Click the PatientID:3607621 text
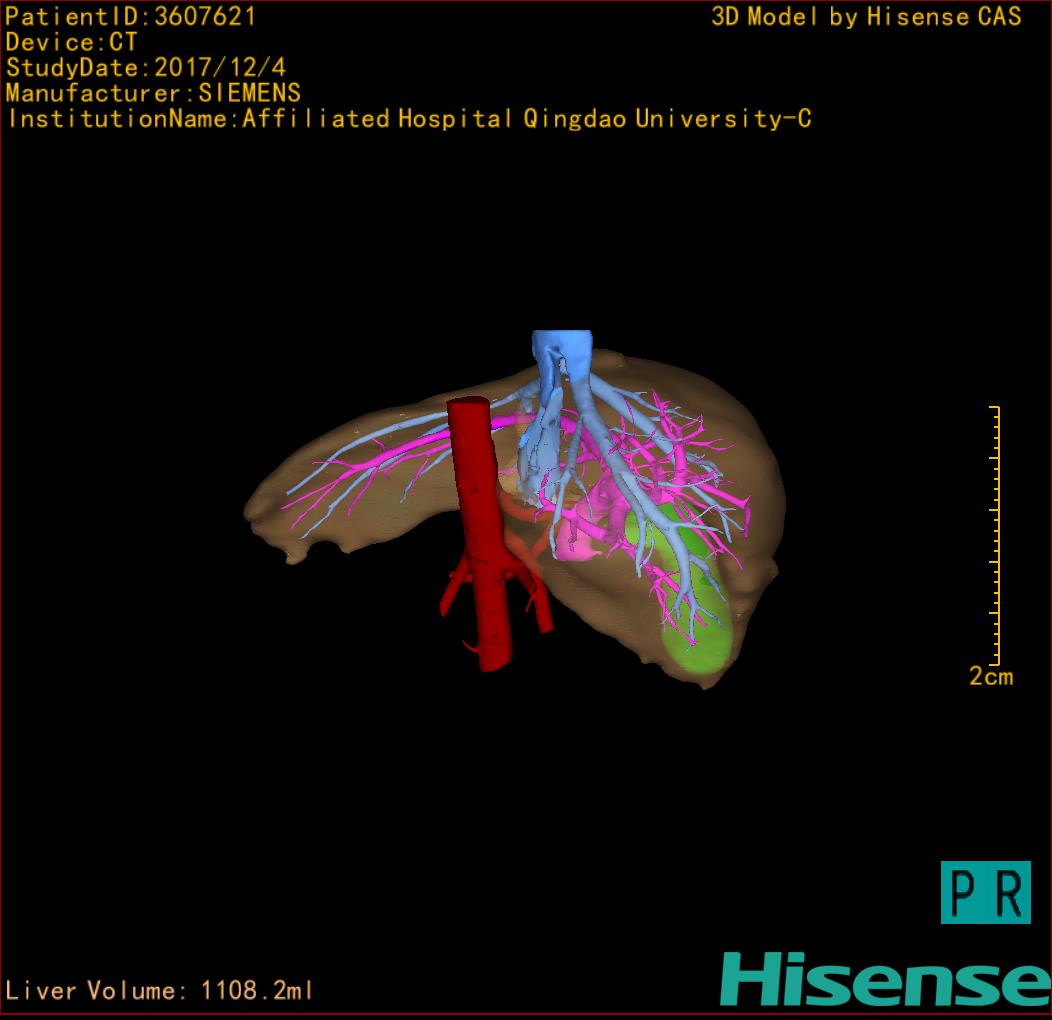The width and height of the screenshot is (1052, 1020). click(x=131, y=17)
